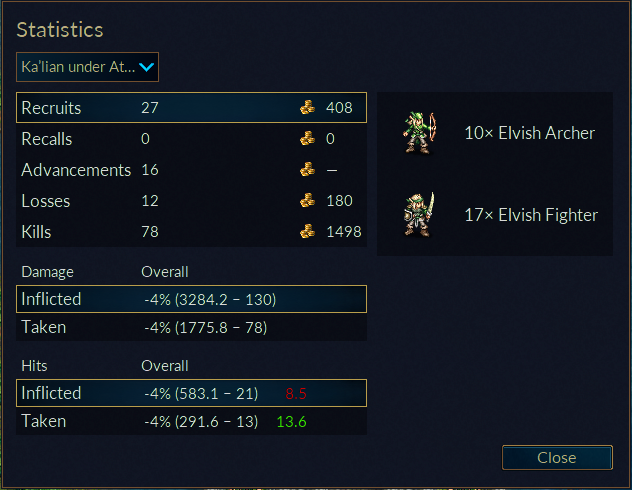Open the Ka'lian scenario dropdown
The image size is (632, 490).
87,67
